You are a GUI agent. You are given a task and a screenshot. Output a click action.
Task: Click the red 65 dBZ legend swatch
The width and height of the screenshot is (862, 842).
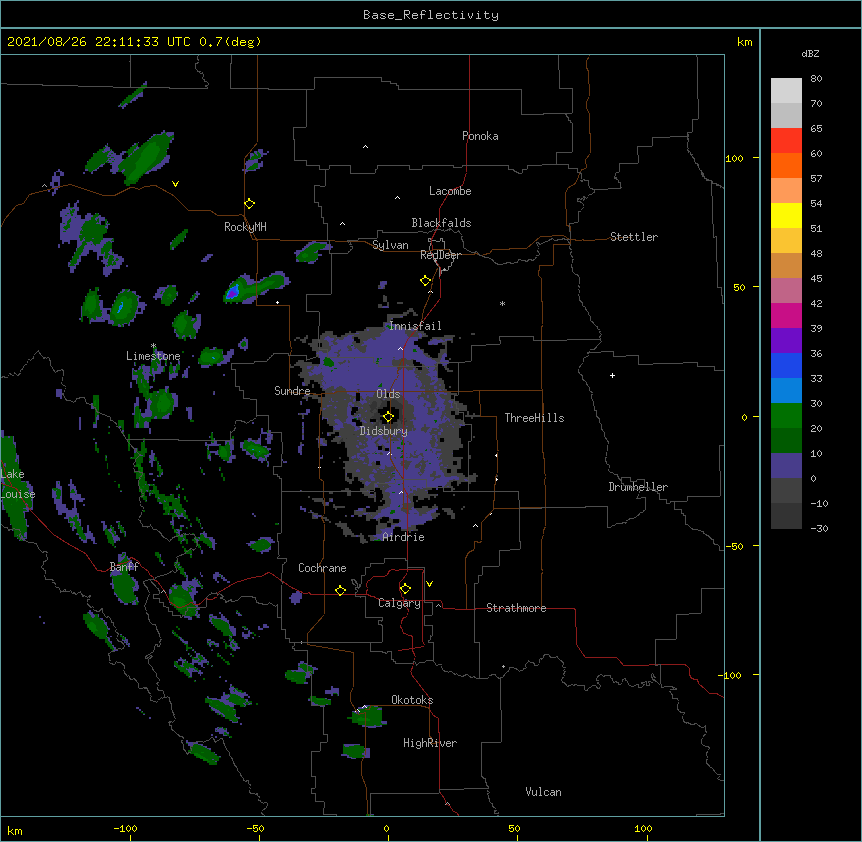(x=786, y=140)
